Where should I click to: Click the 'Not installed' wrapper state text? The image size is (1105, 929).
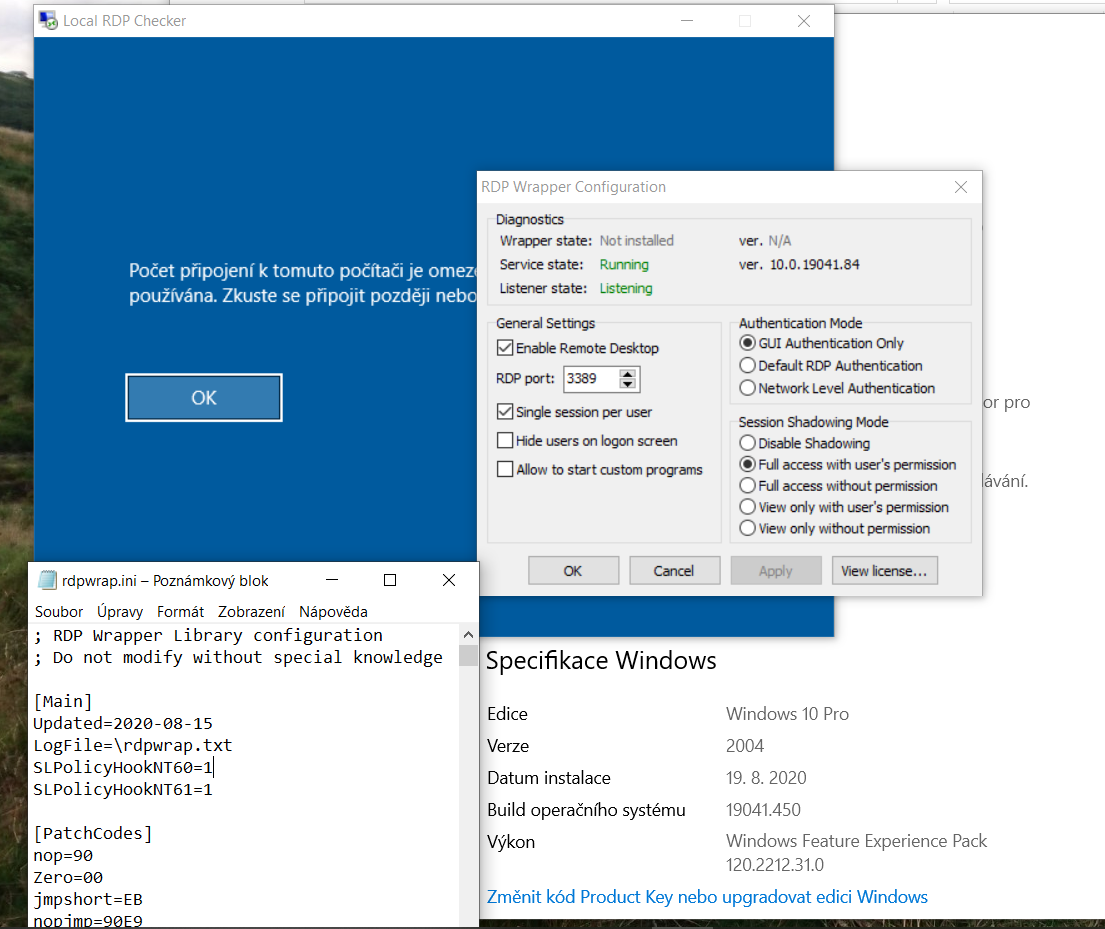pos(636,240)
